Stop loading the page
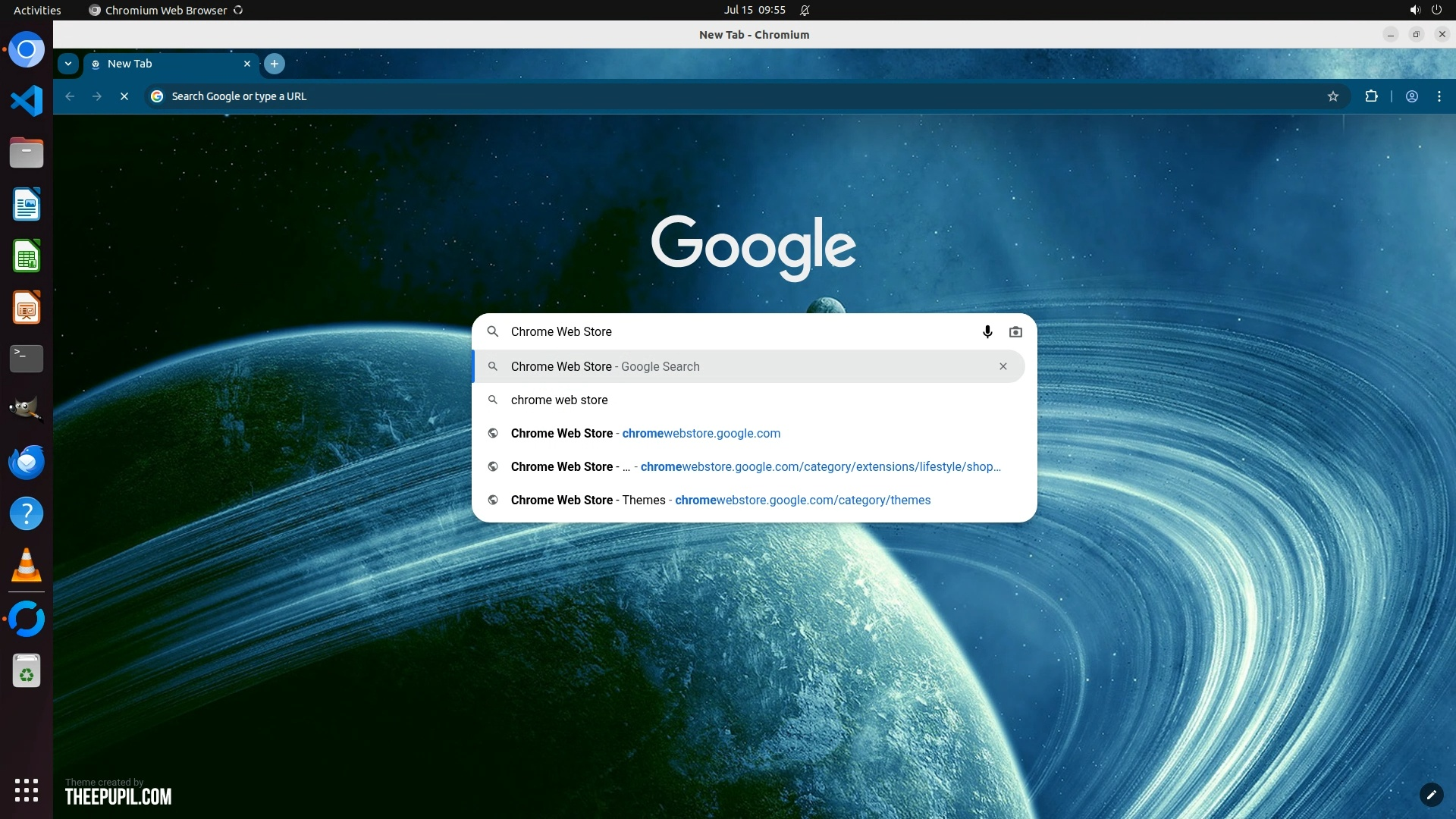 [x=124, y=96]
